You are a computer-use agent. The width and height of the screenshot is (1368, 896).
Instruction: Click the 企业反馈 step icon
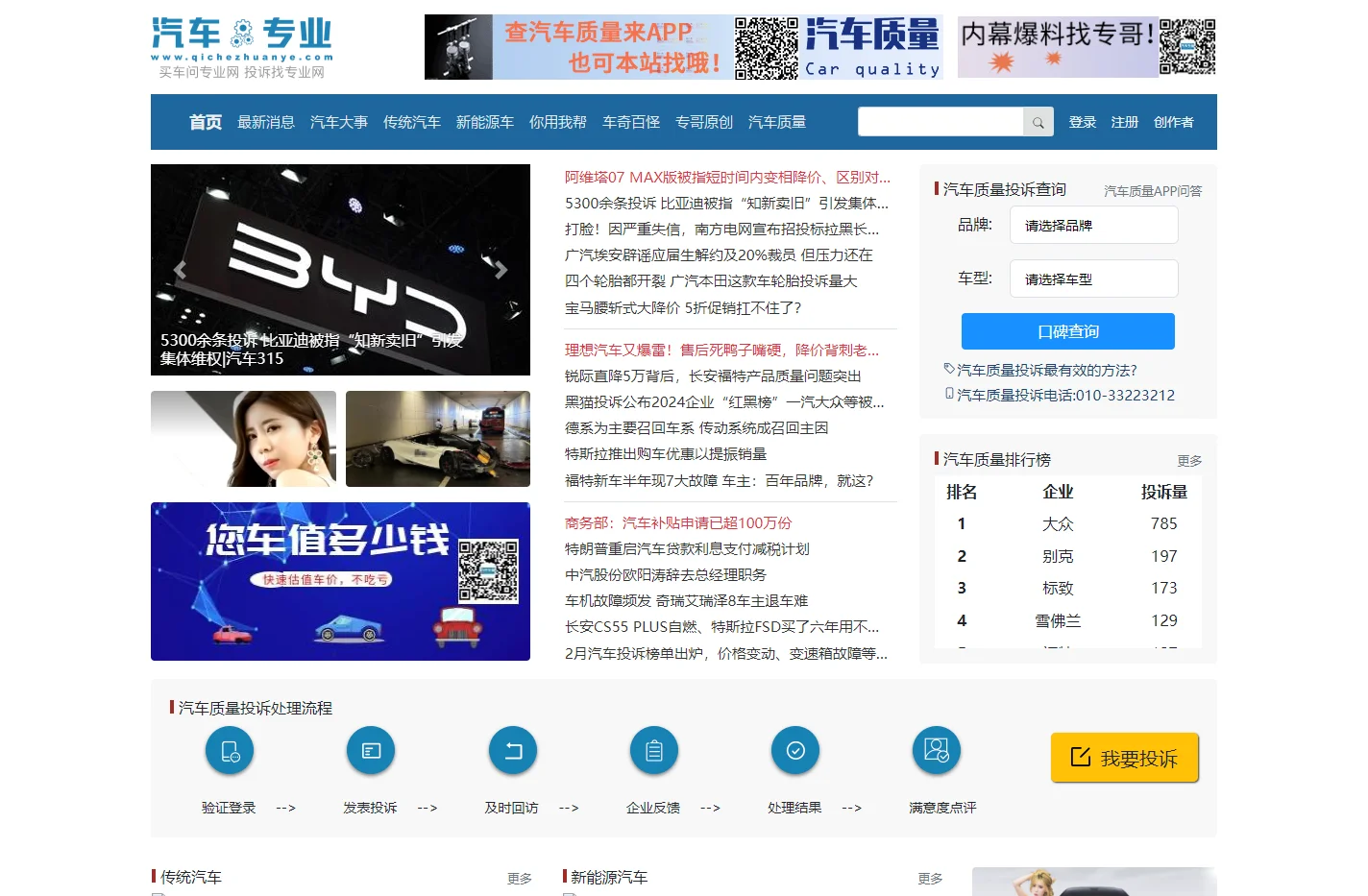[x=654, y=751]
